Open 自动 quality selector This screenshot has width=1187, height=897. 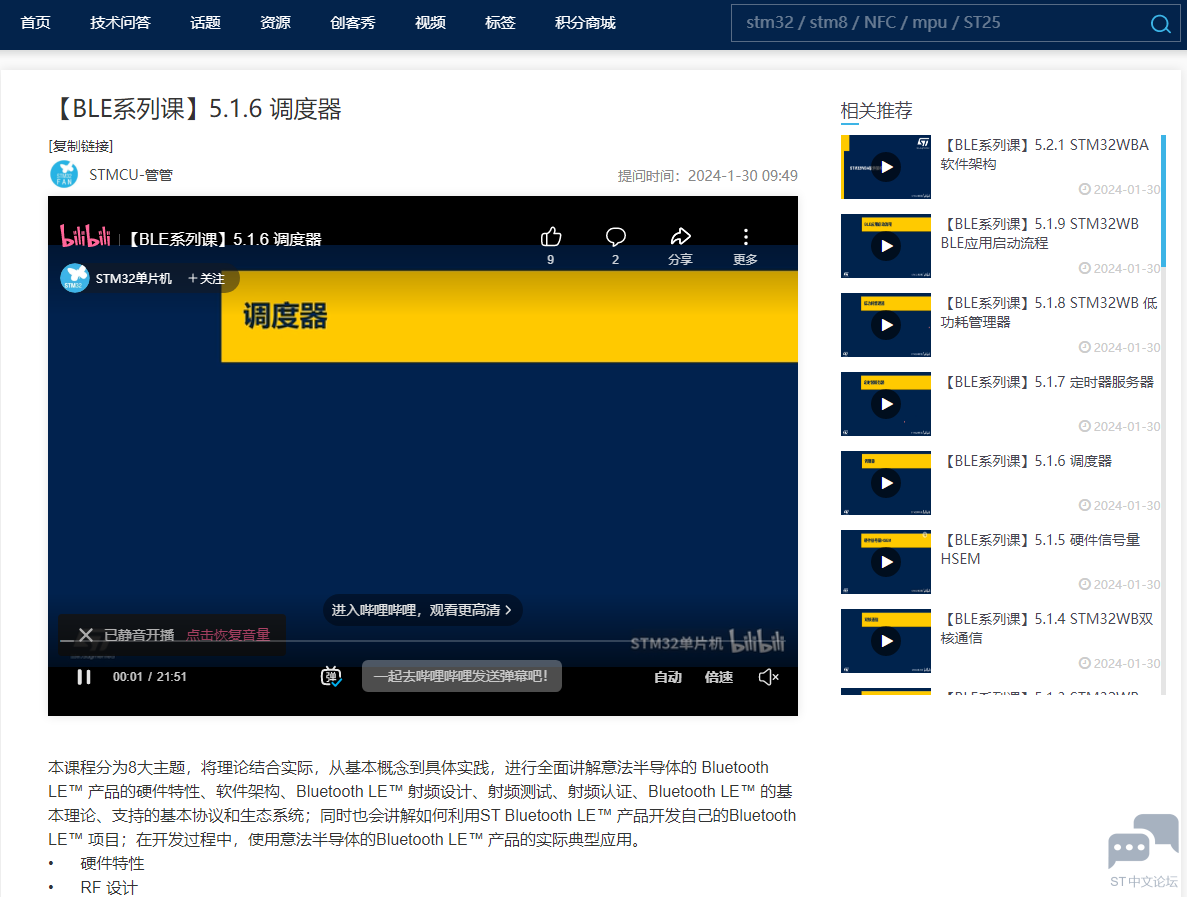click(x=668, y=677)
